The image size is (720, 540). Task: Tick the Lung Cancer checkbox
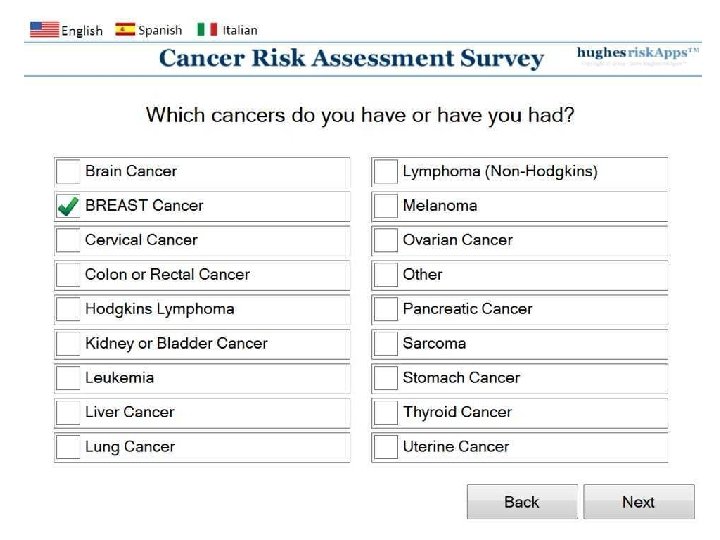(x=68, y=447)
